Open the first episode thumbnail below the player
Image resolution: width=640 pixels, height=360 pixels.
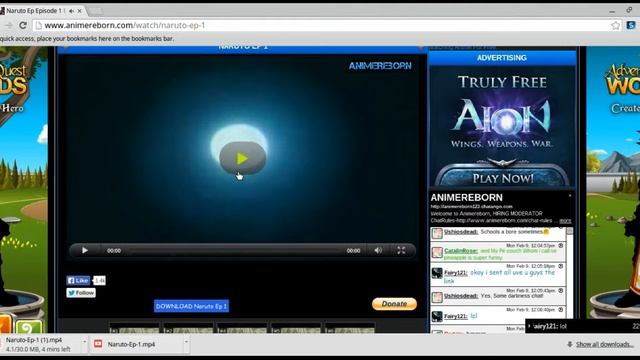(x=134, y=328)
